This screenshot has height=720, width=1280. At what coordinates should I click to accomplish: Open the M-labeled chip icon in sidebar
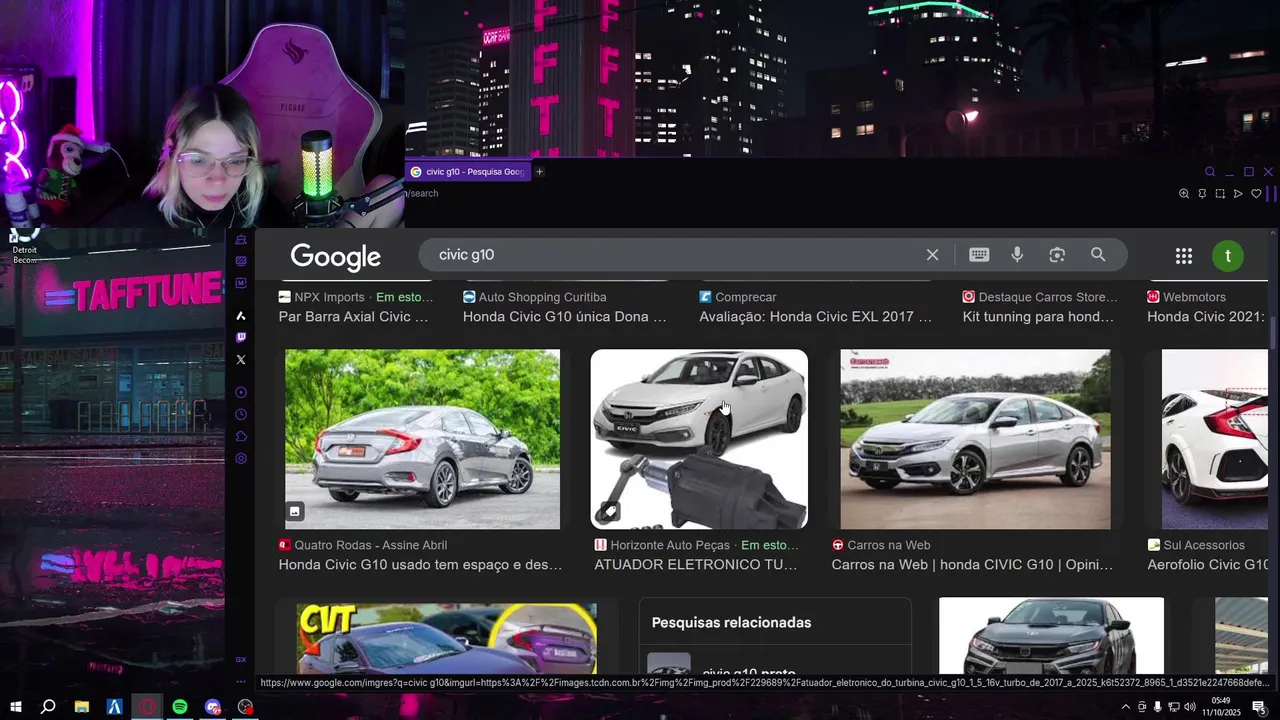click(241, 283)
